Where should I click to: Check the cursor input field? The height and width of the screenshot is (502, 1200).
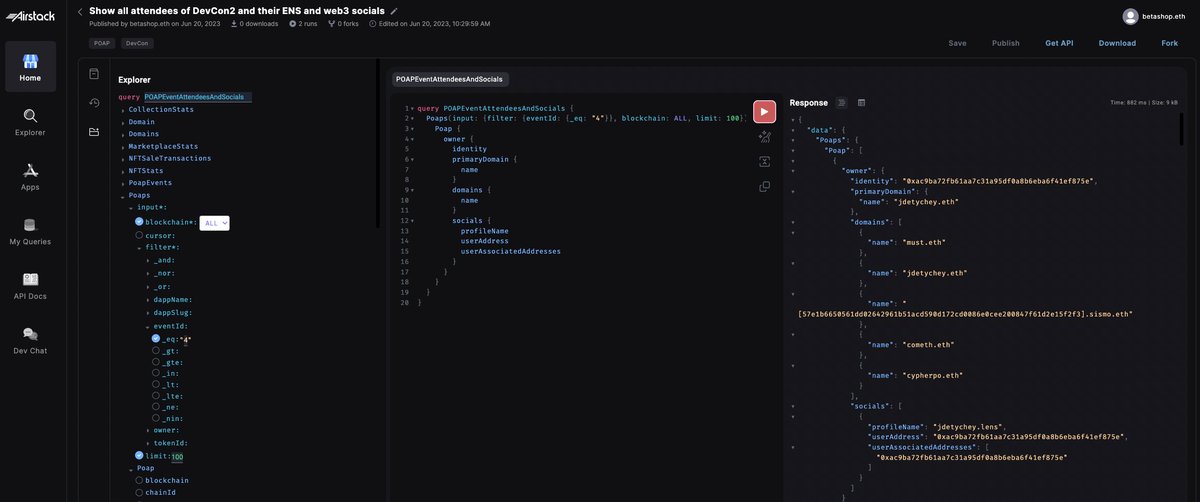click(x=139, y=236)
